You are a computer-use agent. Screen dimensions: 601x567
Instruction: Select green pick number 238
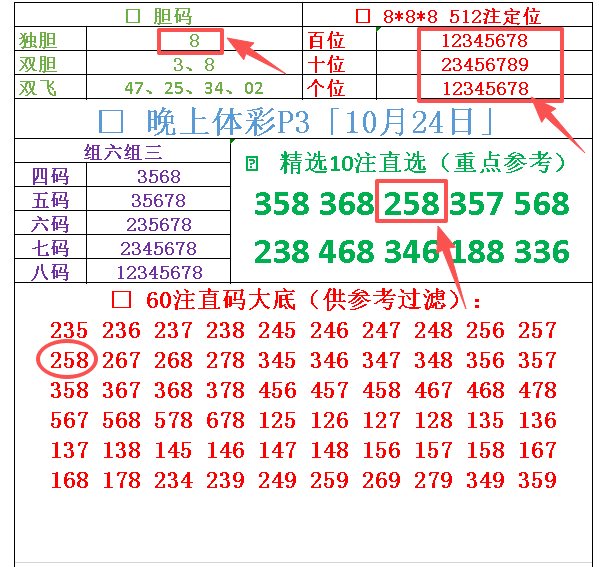pos(282,251)
